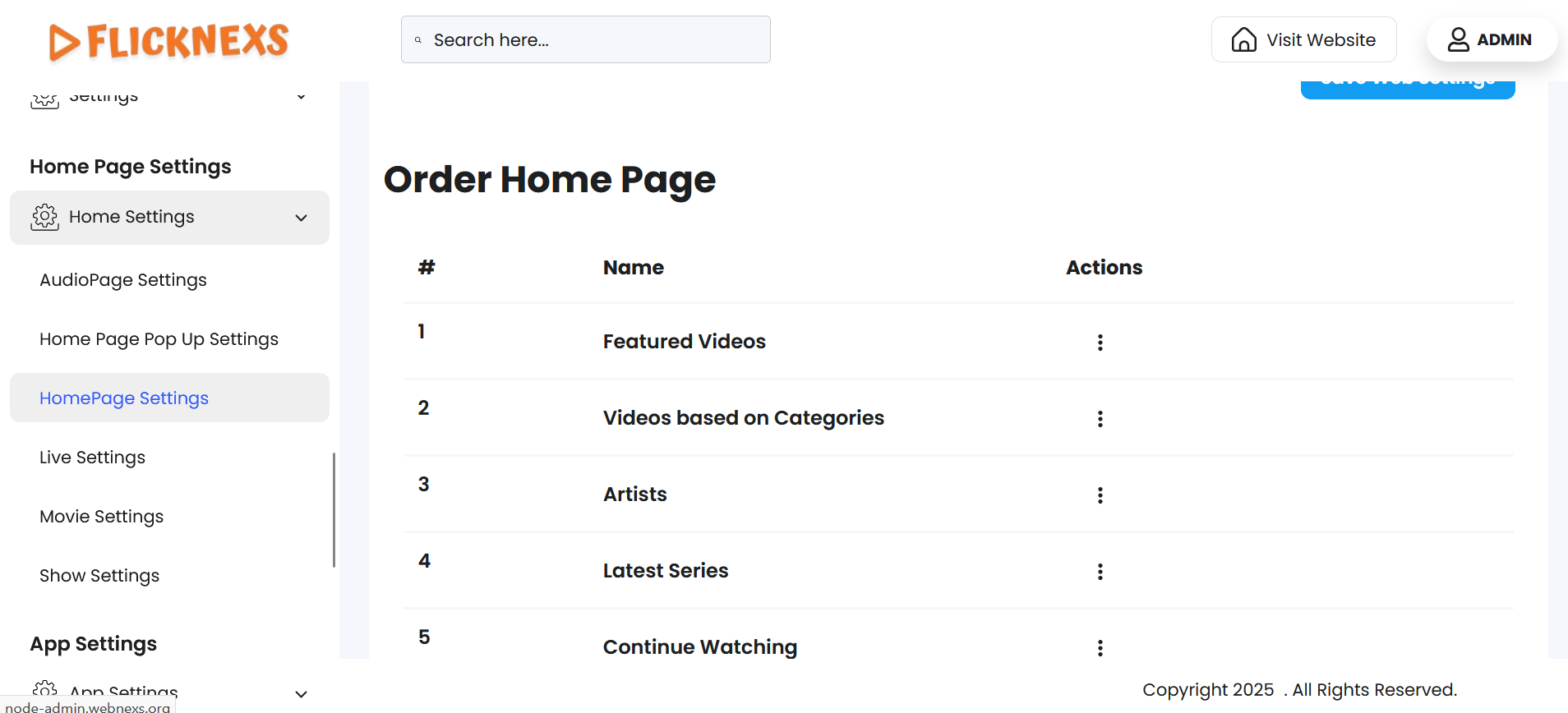Viewport: 1568px width, 713px height.
Task: Expand the App Settings chevron
Action: coord(302,693)
